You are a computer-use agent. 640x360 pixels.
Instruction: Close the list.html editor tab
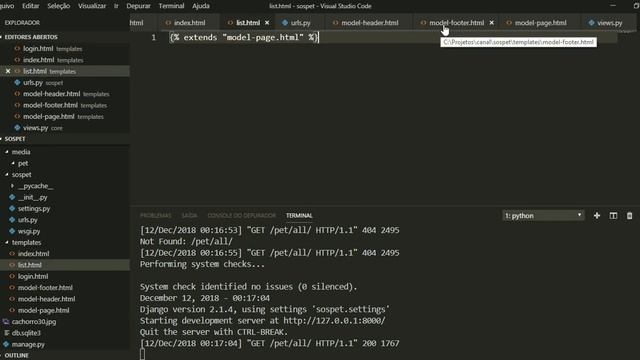(x=267, y=23)
